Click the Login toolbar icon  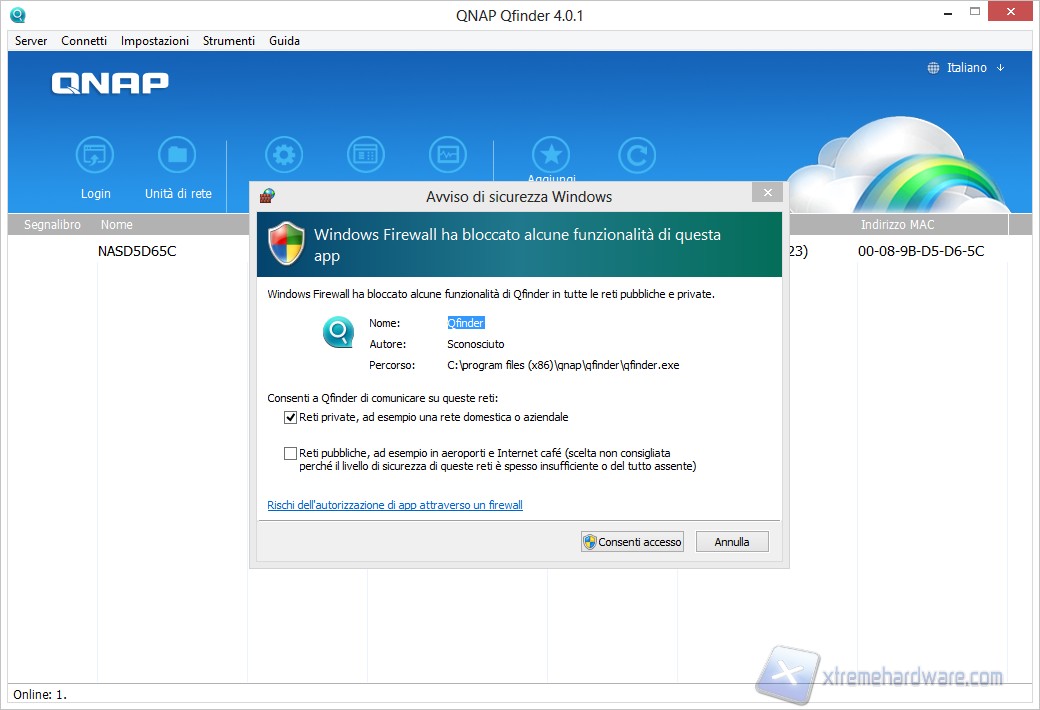coord(95,156)
